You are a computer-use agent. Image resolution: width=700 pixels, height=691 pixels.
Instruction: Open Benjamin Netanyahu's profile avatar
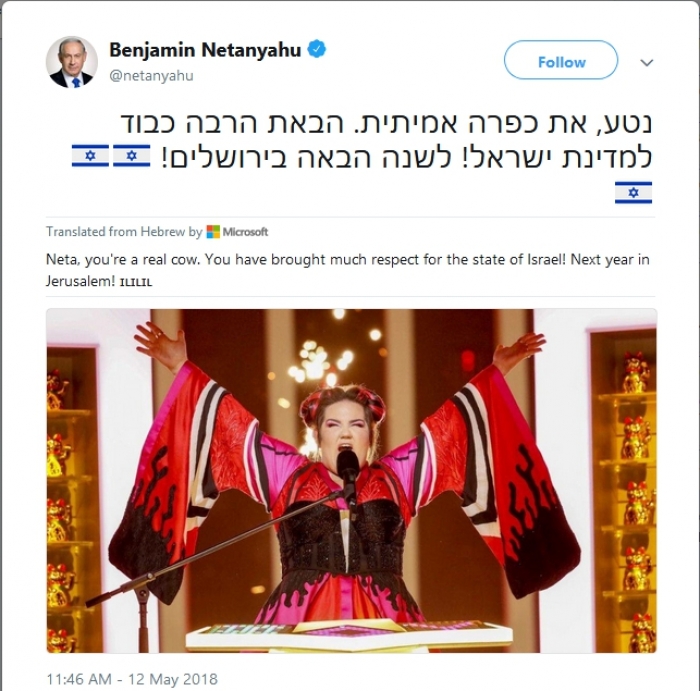[x=71, y=62]
